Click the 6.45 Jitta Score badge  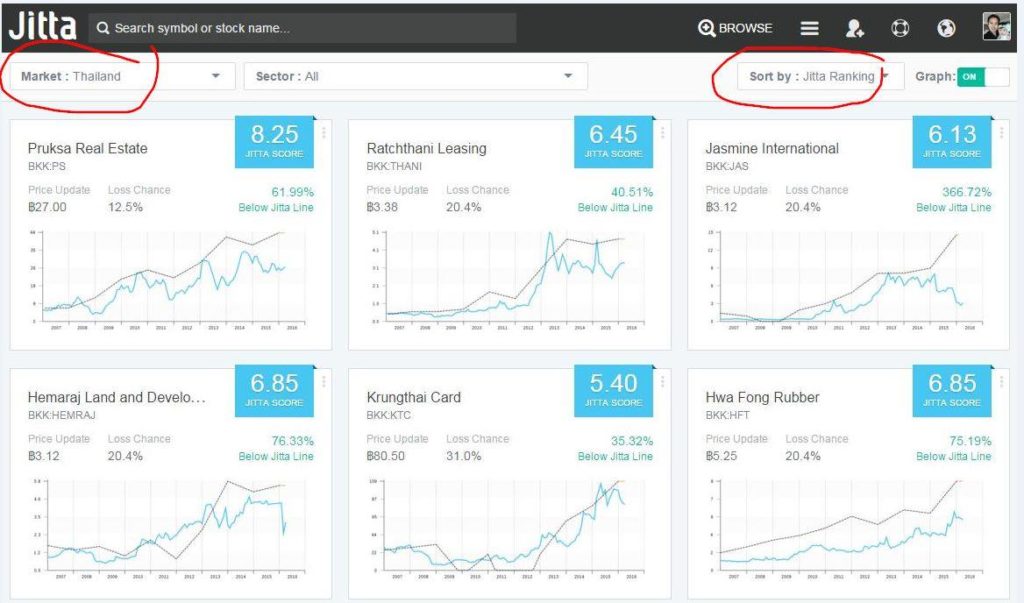613,142
